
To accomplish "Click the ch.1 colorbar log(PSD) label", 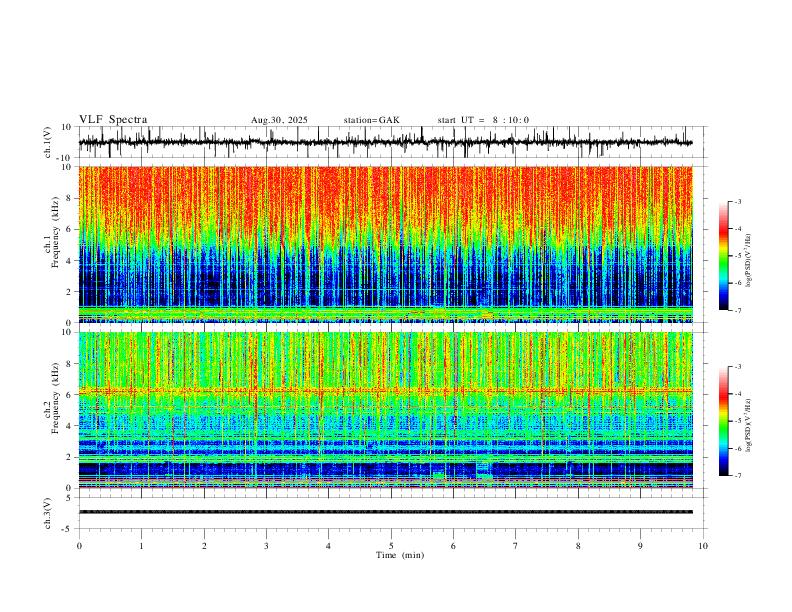I will point(749,261).
